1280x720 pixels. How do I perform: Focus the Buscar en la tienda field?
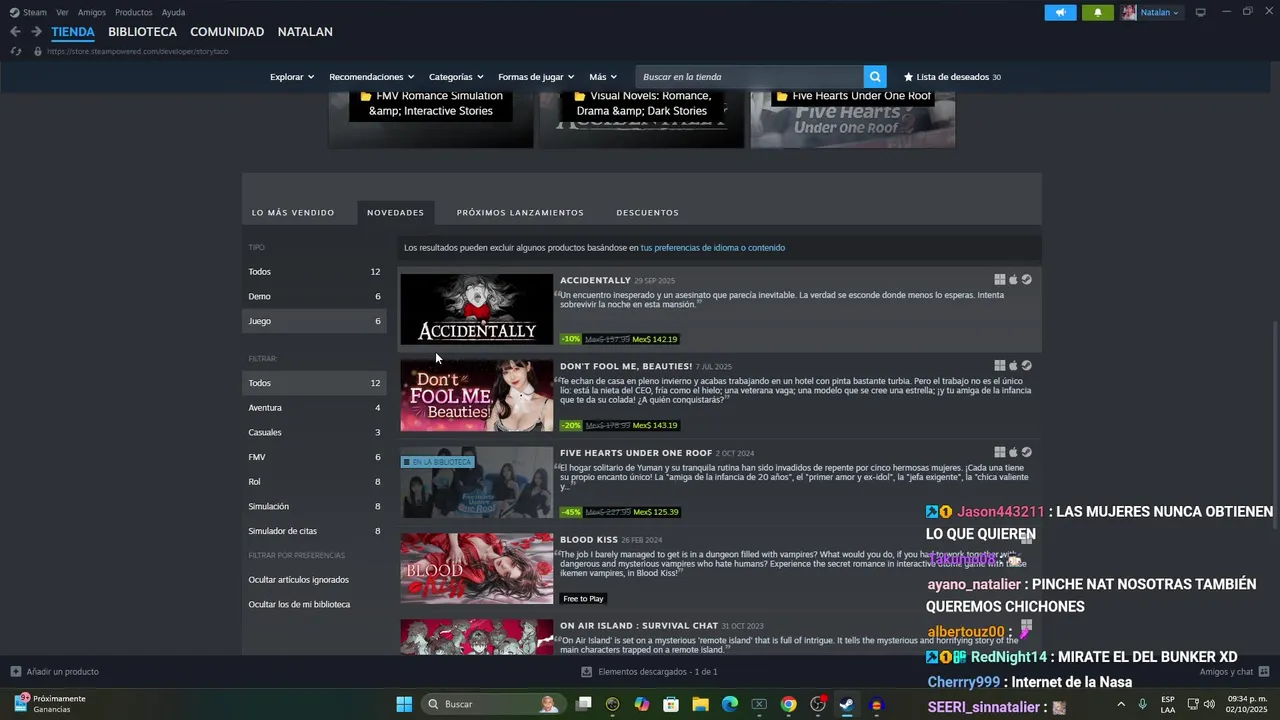pyautogui.click(x=750, y=77)
